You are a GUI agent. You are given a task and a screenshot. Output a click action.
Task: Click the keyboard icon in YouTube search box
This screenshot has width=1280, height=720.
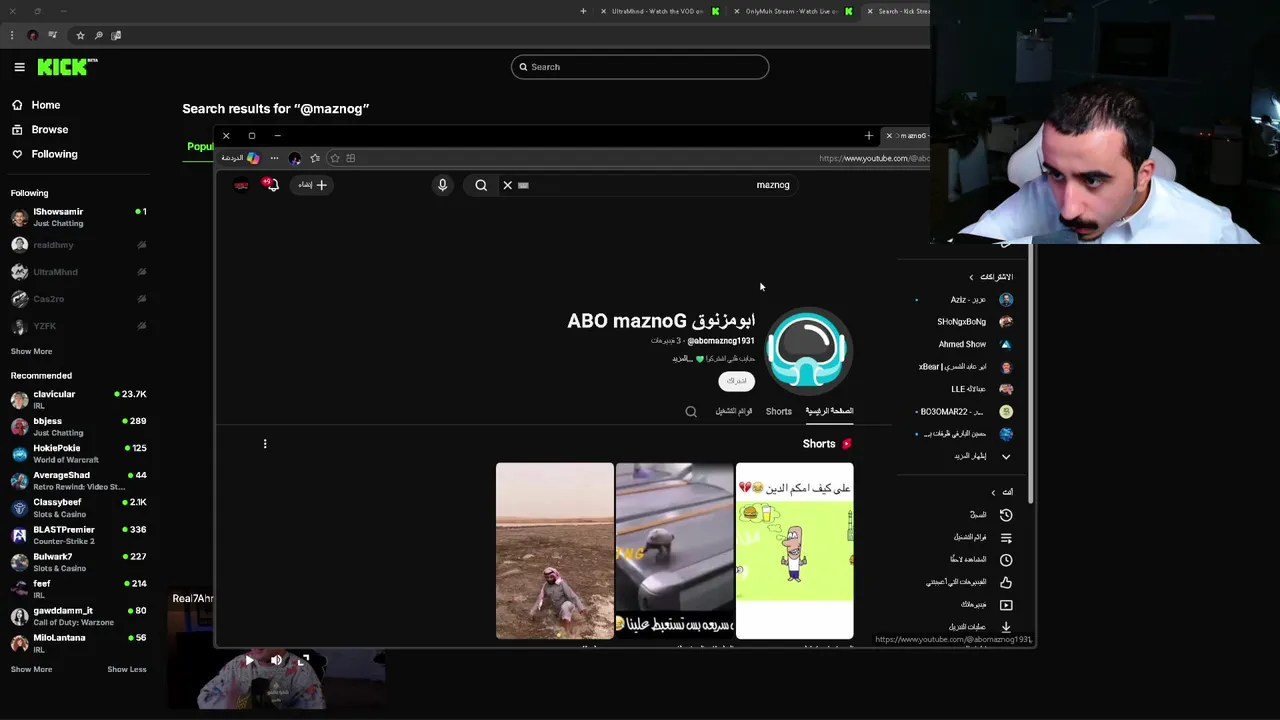(x=523, y=185)
